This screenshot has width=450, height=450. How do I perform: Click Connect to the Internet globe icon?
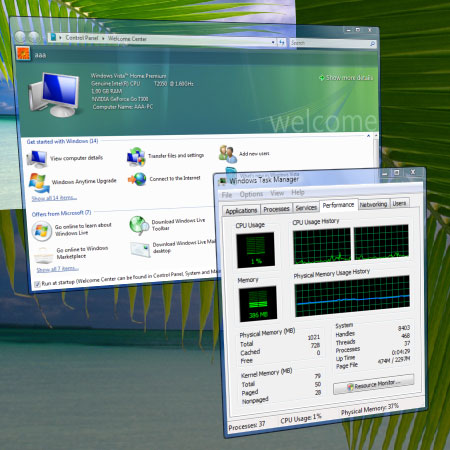137,179
